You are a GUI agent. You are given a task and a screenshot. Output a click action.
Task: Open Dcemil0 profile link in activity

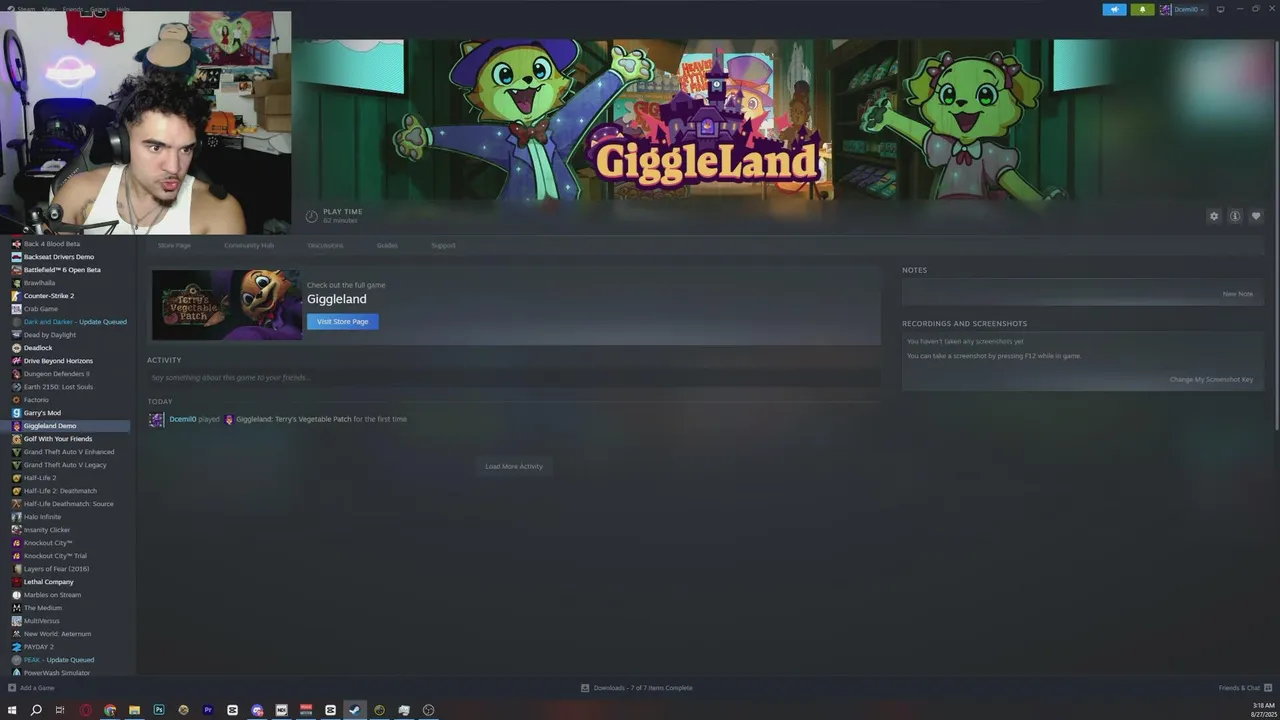pos(183,419)
